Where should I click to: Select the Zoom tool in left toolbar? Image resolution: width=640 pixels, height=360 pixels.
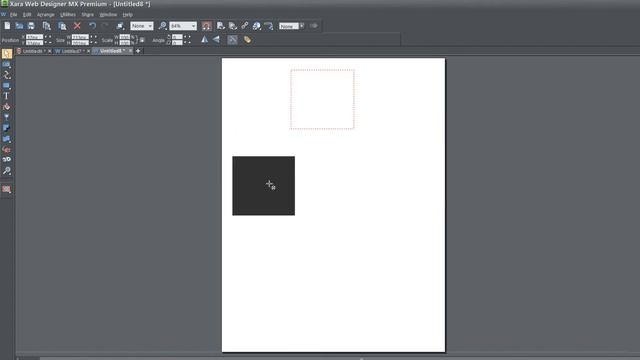coord(7,171)
